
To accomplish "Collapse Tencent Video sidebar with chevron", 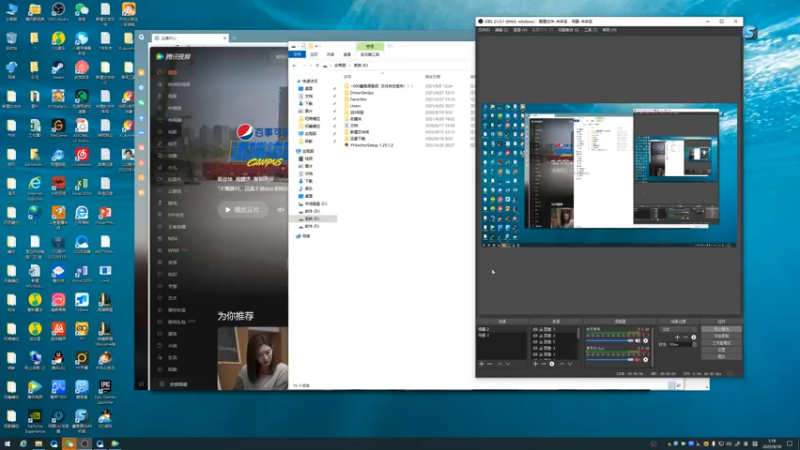I will 141,384.
